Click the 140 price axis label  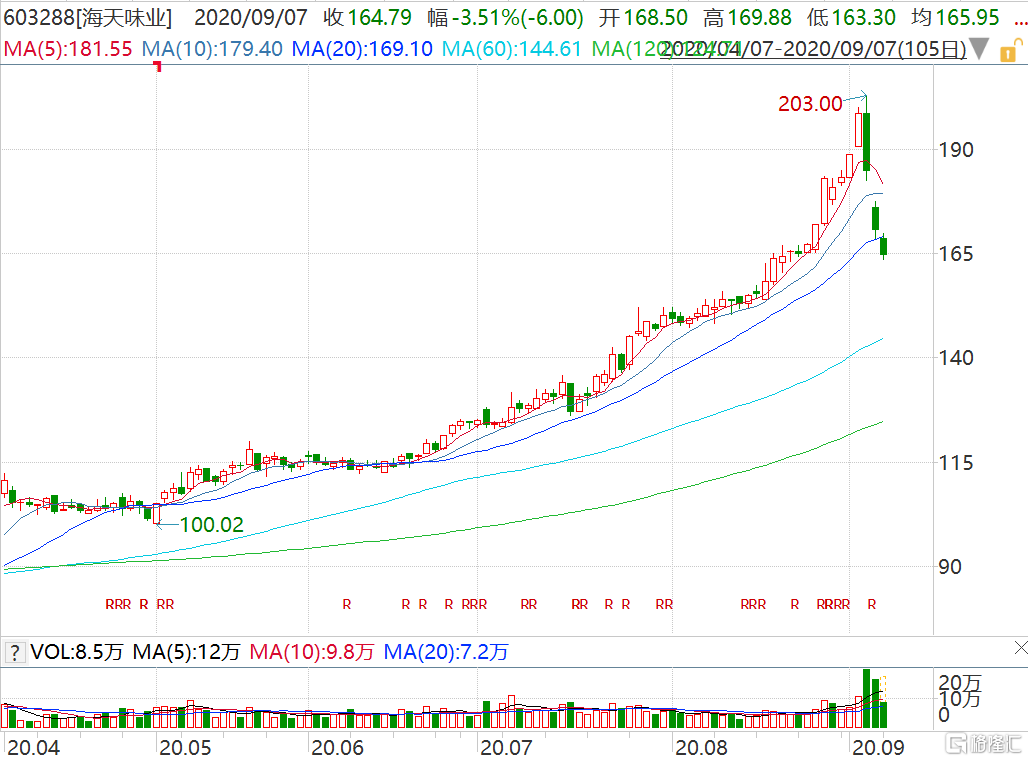(956, 358)
